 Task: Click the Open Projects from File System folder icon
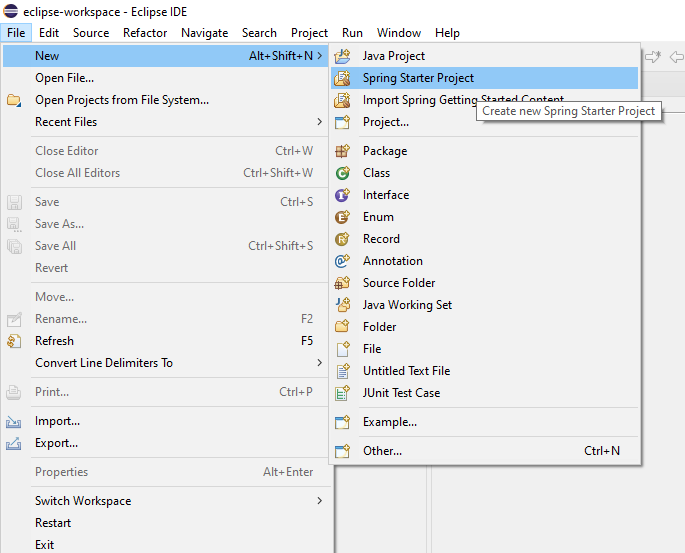click(14, 100)
